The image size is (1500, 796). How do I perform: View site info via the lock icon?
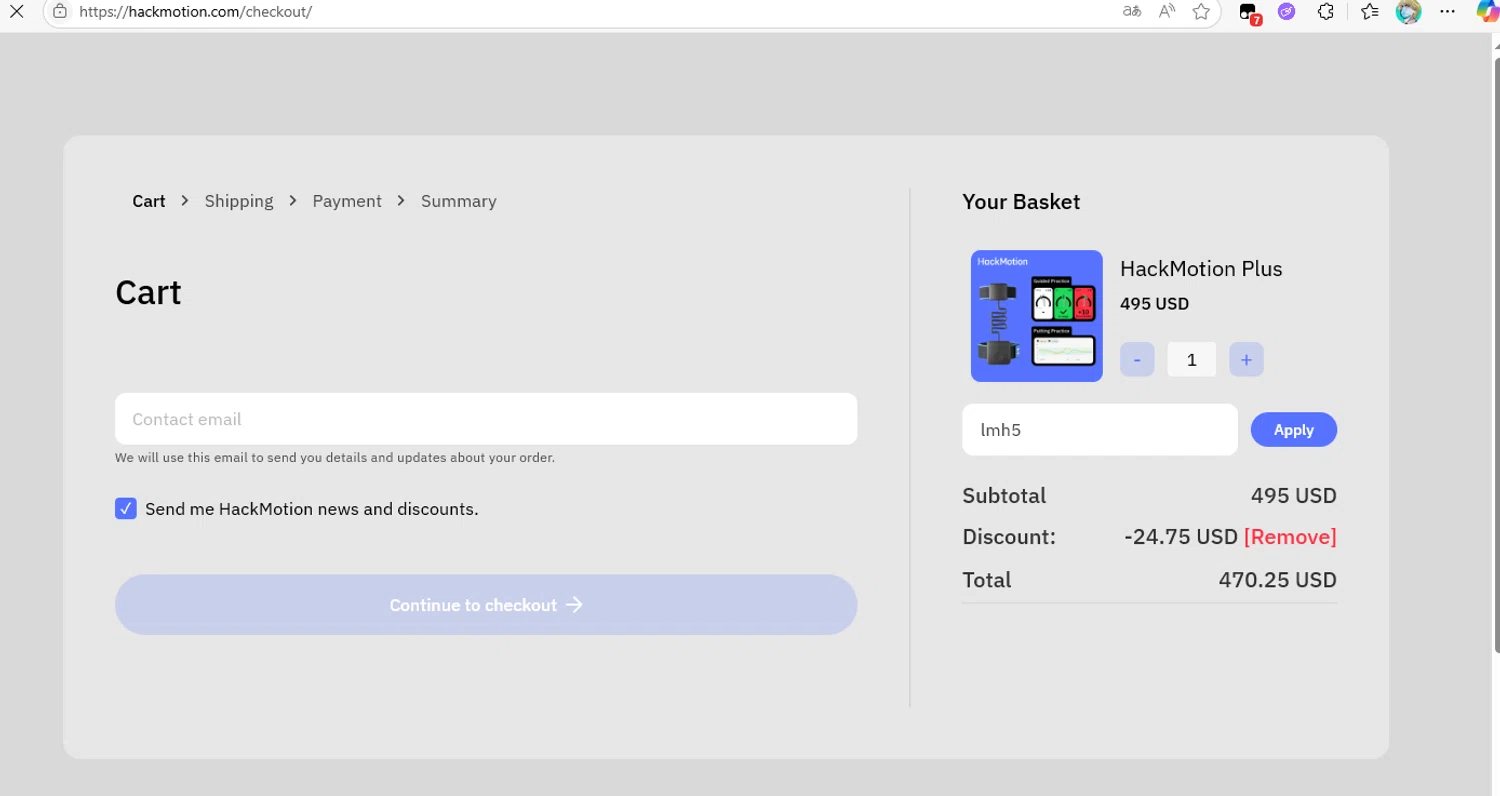60,12
